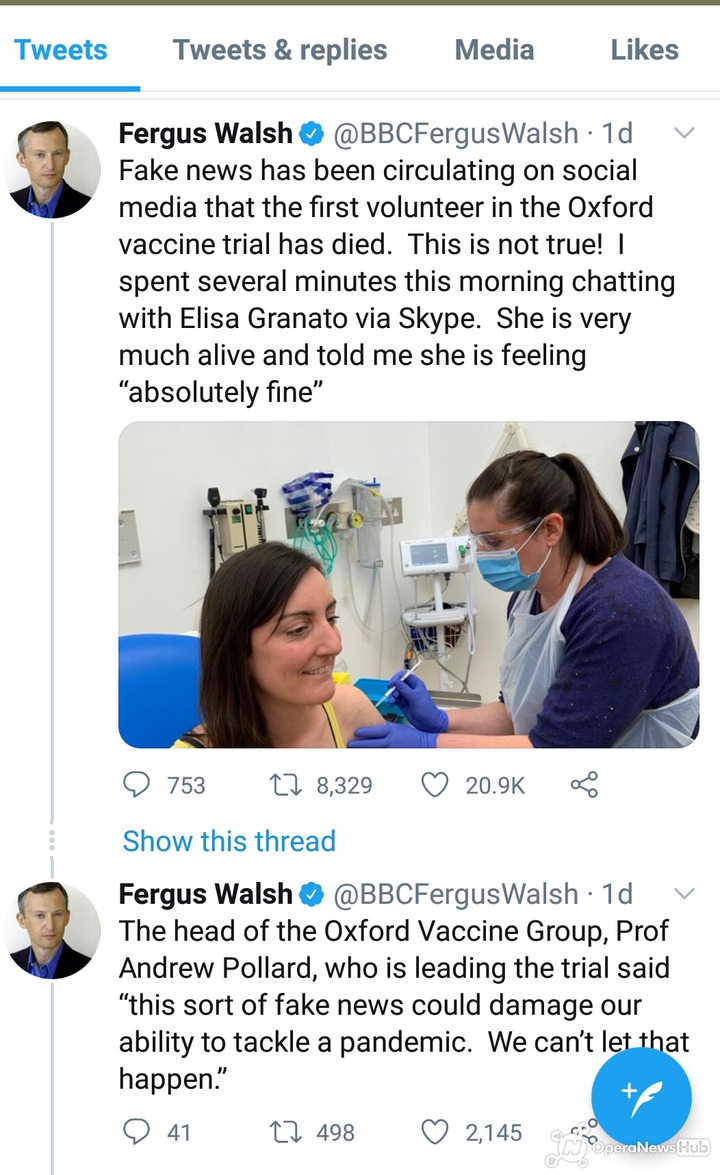The width and height of the screenshot is (720, 1175).
Task: Open second tweet's dropdown arrow menu
Action: (x=685, y=893)
